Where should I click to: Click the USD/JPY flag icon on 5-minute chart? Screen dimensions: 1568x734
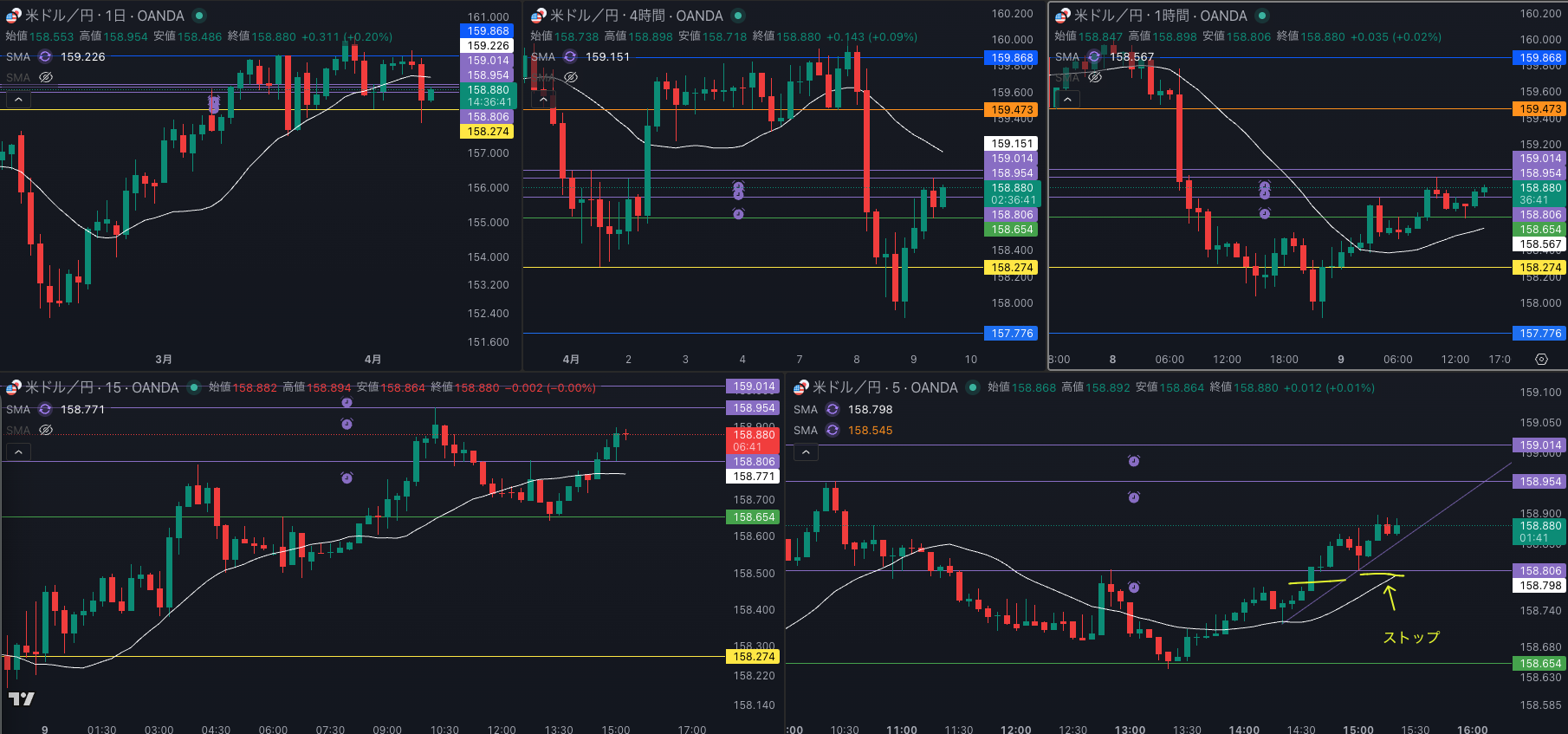pyautogui.click(x=801, y=387)
